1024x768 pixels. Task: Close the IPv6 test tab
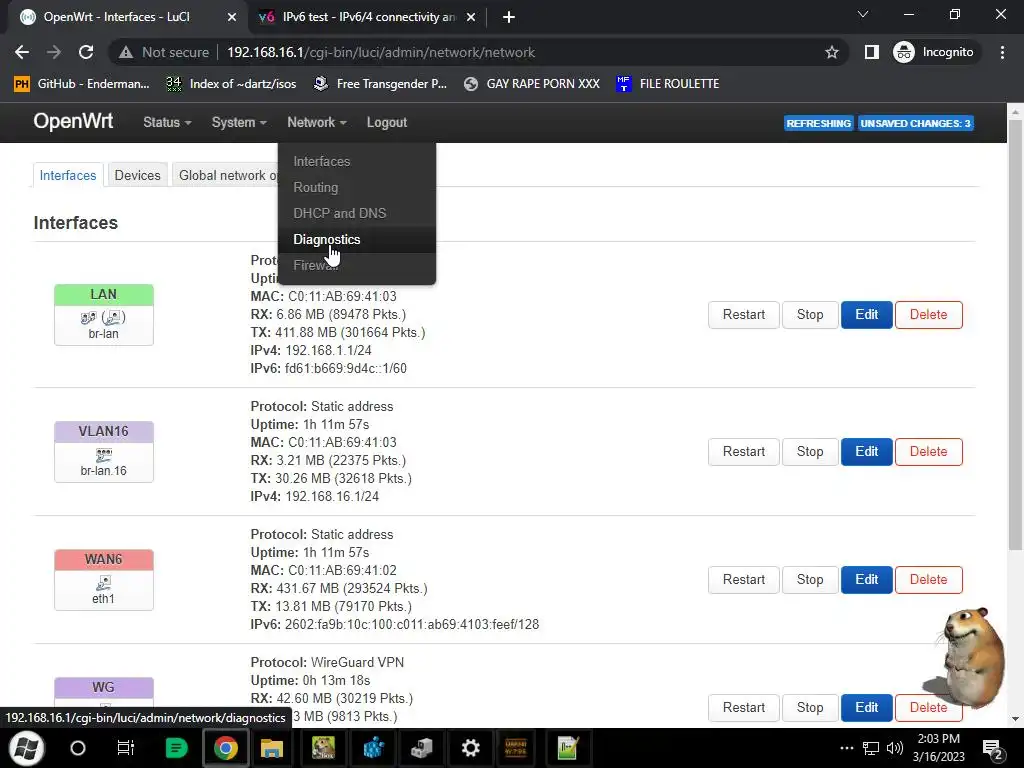[x=471, y=17]
